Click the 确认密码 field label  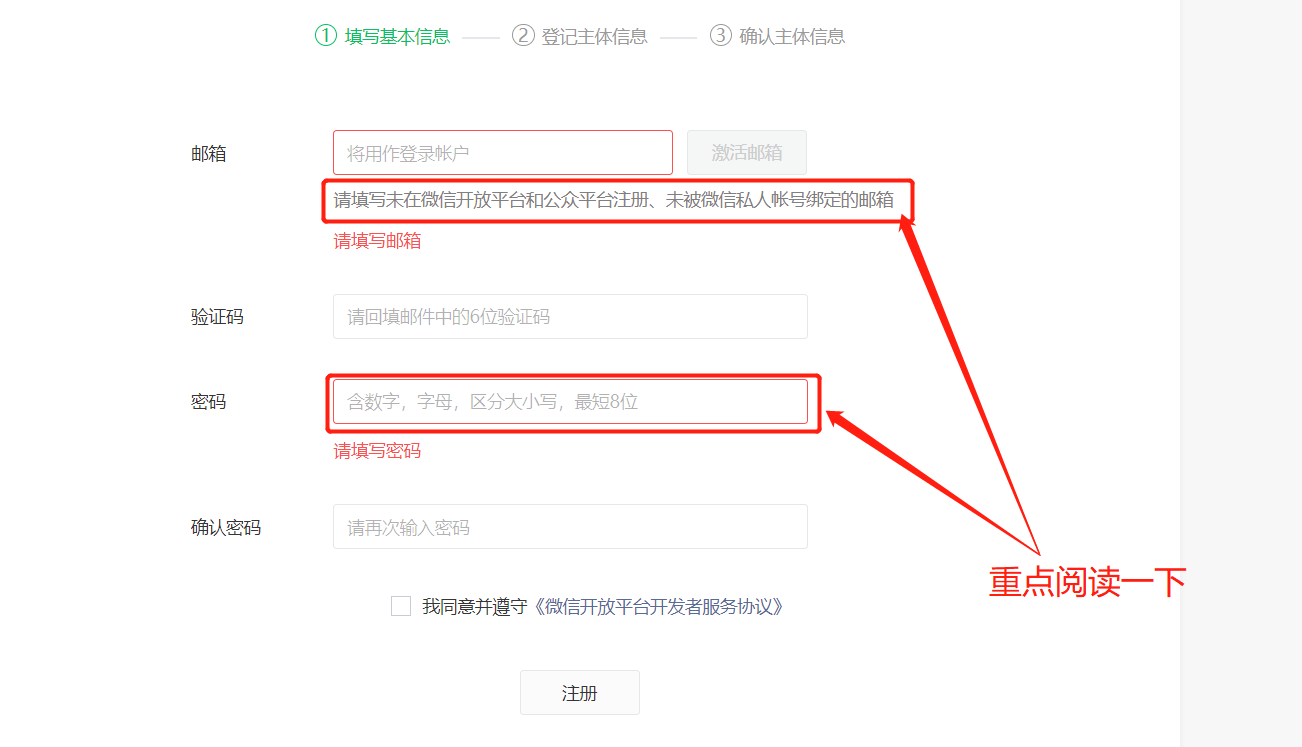pyautogui.click(x=226, y=528)
